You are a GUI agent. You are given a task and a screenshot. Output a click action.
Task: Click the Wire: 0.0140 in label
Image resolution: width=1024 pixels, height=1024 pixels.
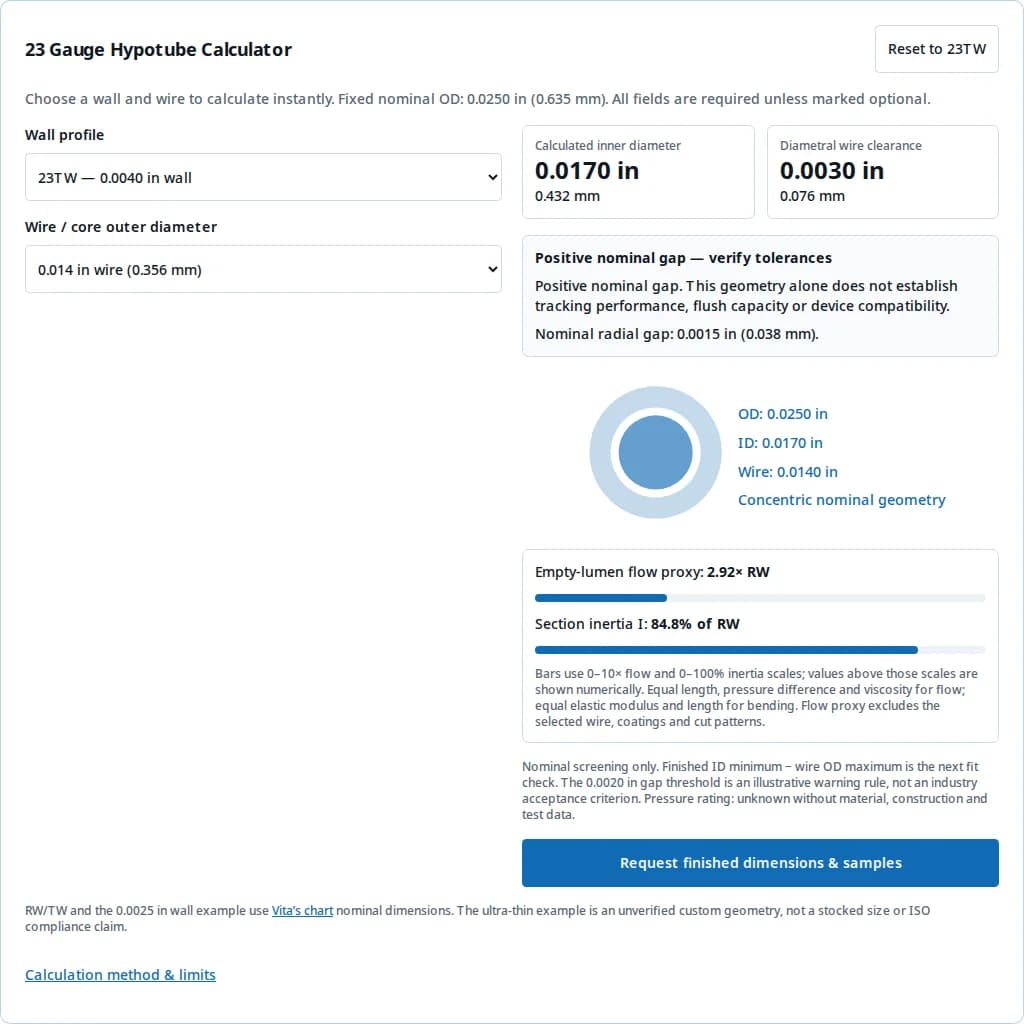click(788, 472)
